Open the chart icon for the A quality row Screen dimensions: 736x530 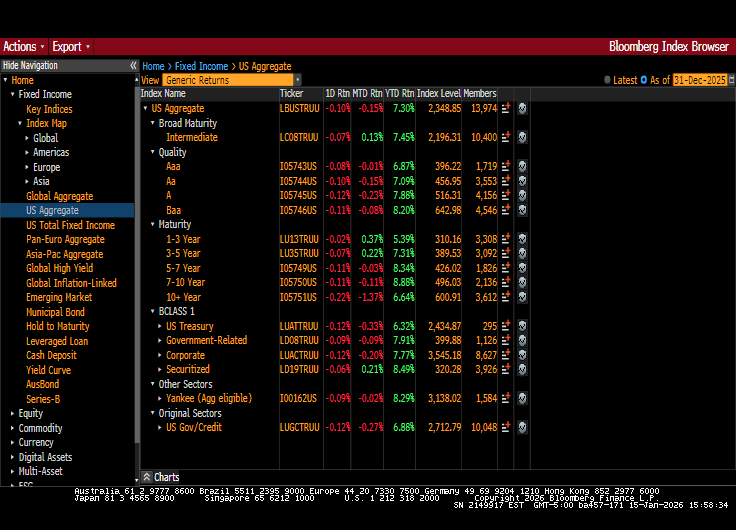[522, 196]
